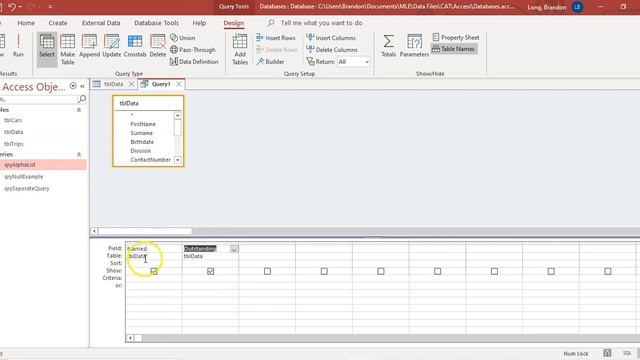Open the Help ribbon tab

pyautogui.click(x=199, y=23)
